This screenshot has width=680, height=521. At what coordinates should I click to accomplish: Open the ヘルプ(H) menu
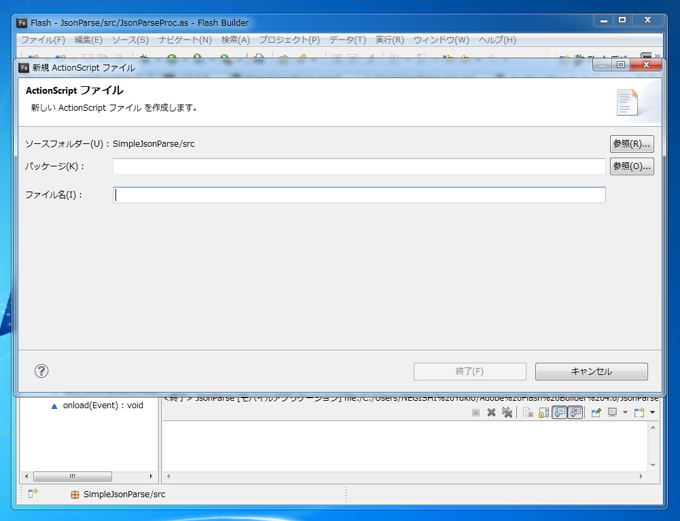(497, 40)
